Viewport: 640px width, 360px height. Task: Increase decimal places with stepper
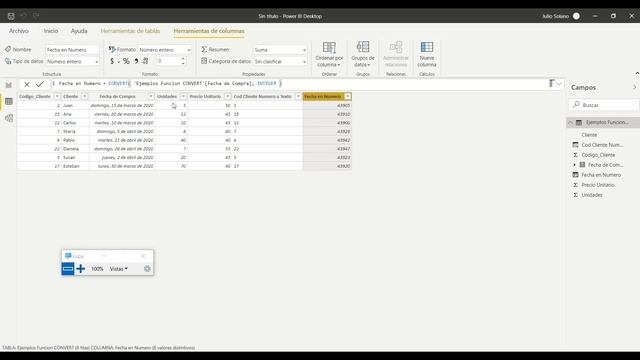click(183, 59)
